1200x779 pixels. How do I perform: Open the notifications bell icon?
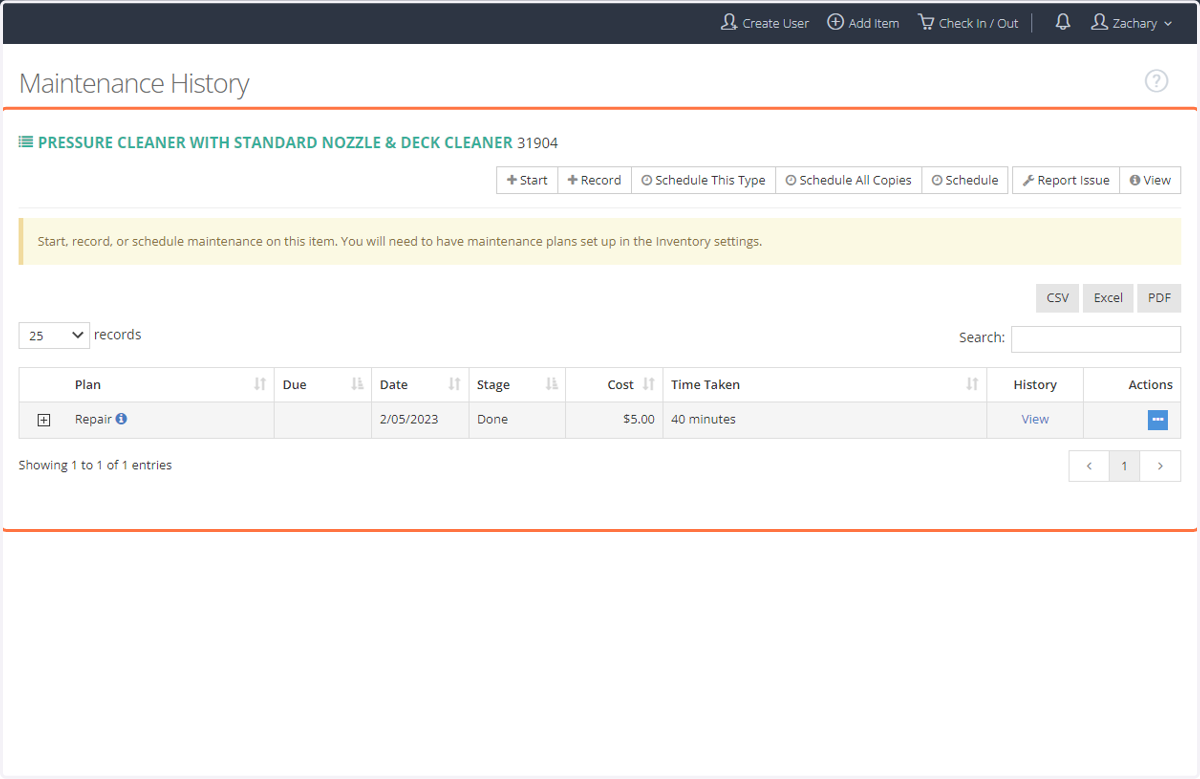click(x=1063, y=22)
